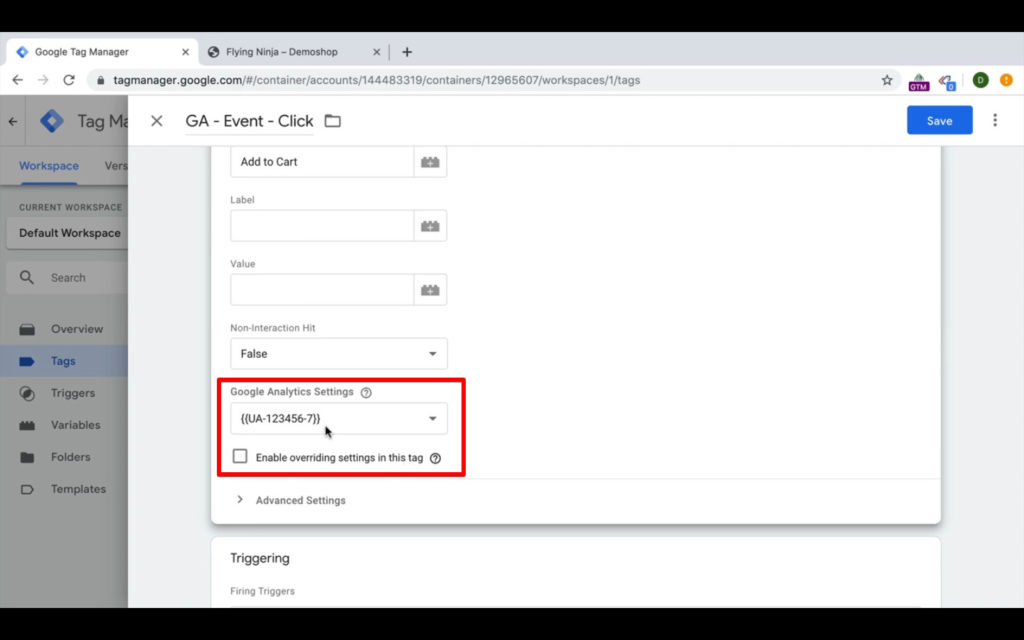Click the folder icon next to tag name

pos(333,121)
